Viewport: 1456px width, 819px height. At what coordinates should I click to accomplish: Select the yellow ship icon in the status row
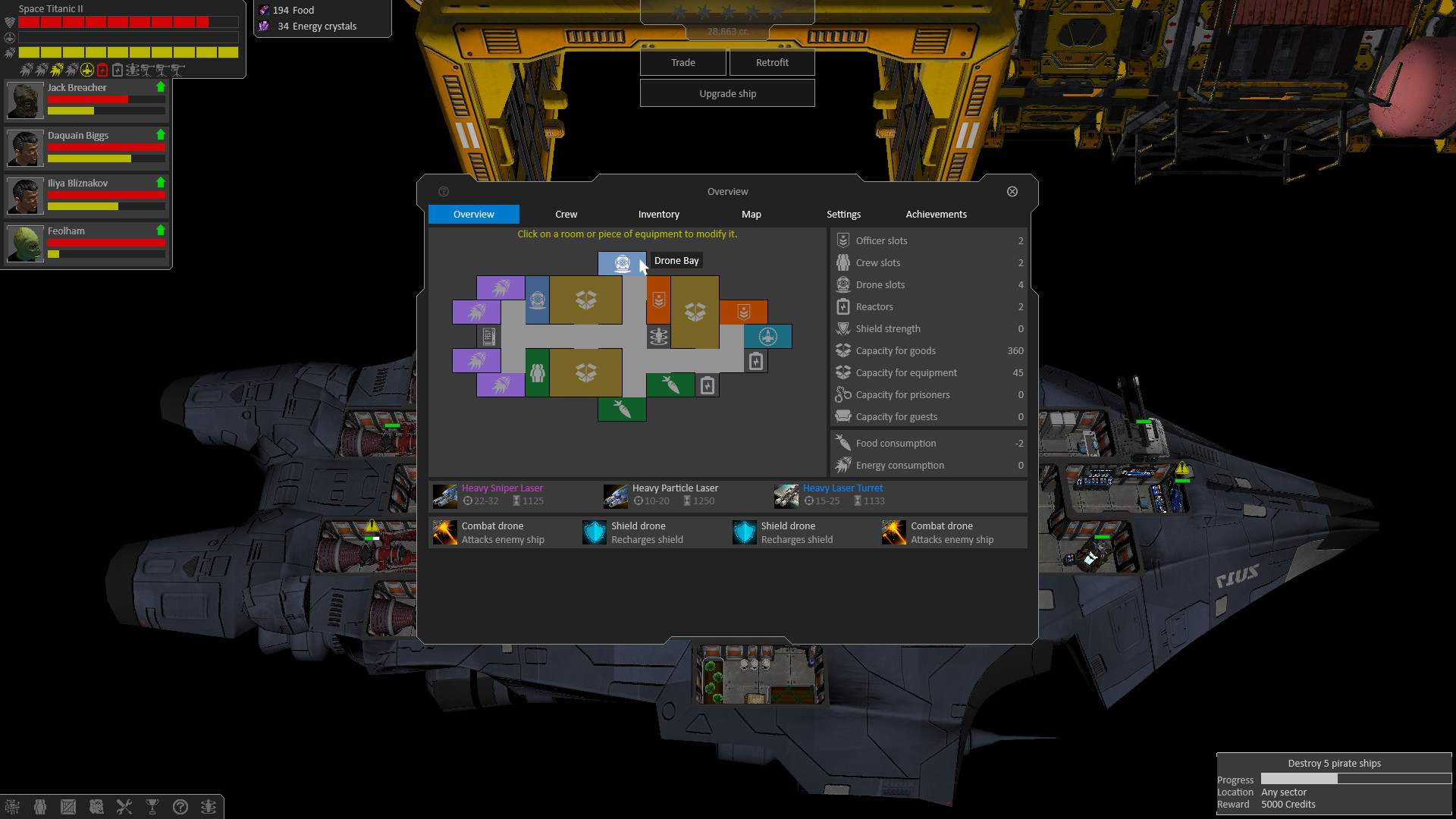pos(86,70)
